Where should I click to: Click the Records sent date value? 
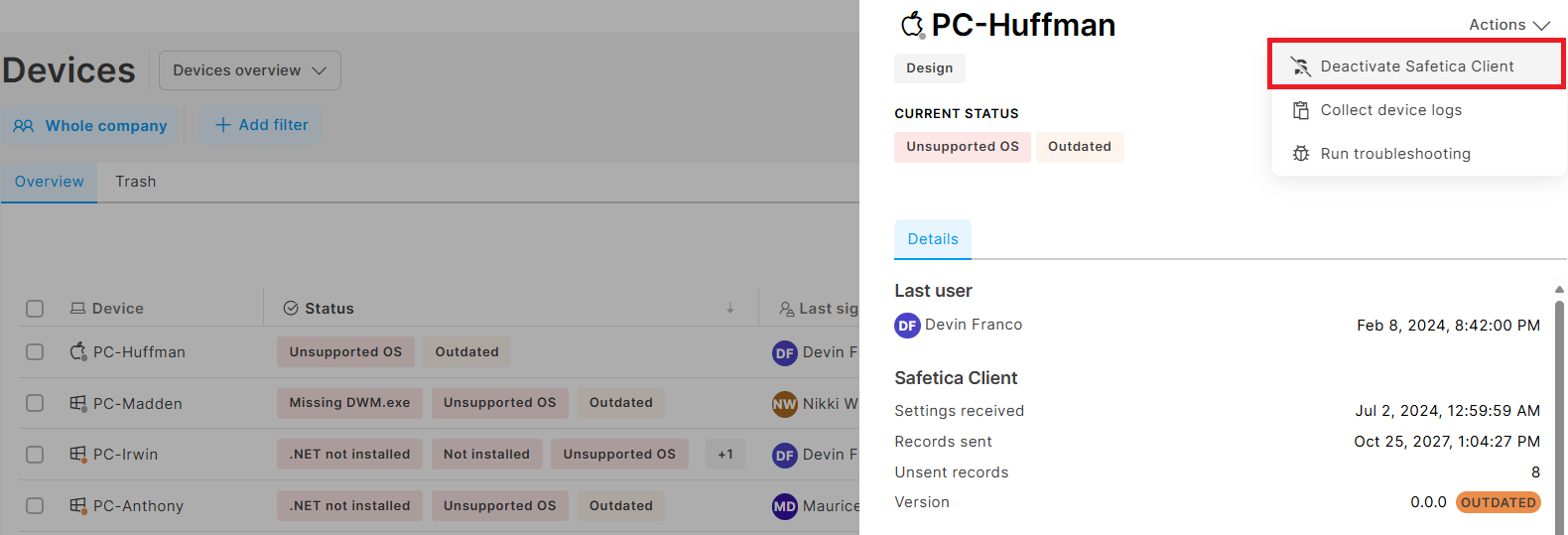coord(1447,442)
